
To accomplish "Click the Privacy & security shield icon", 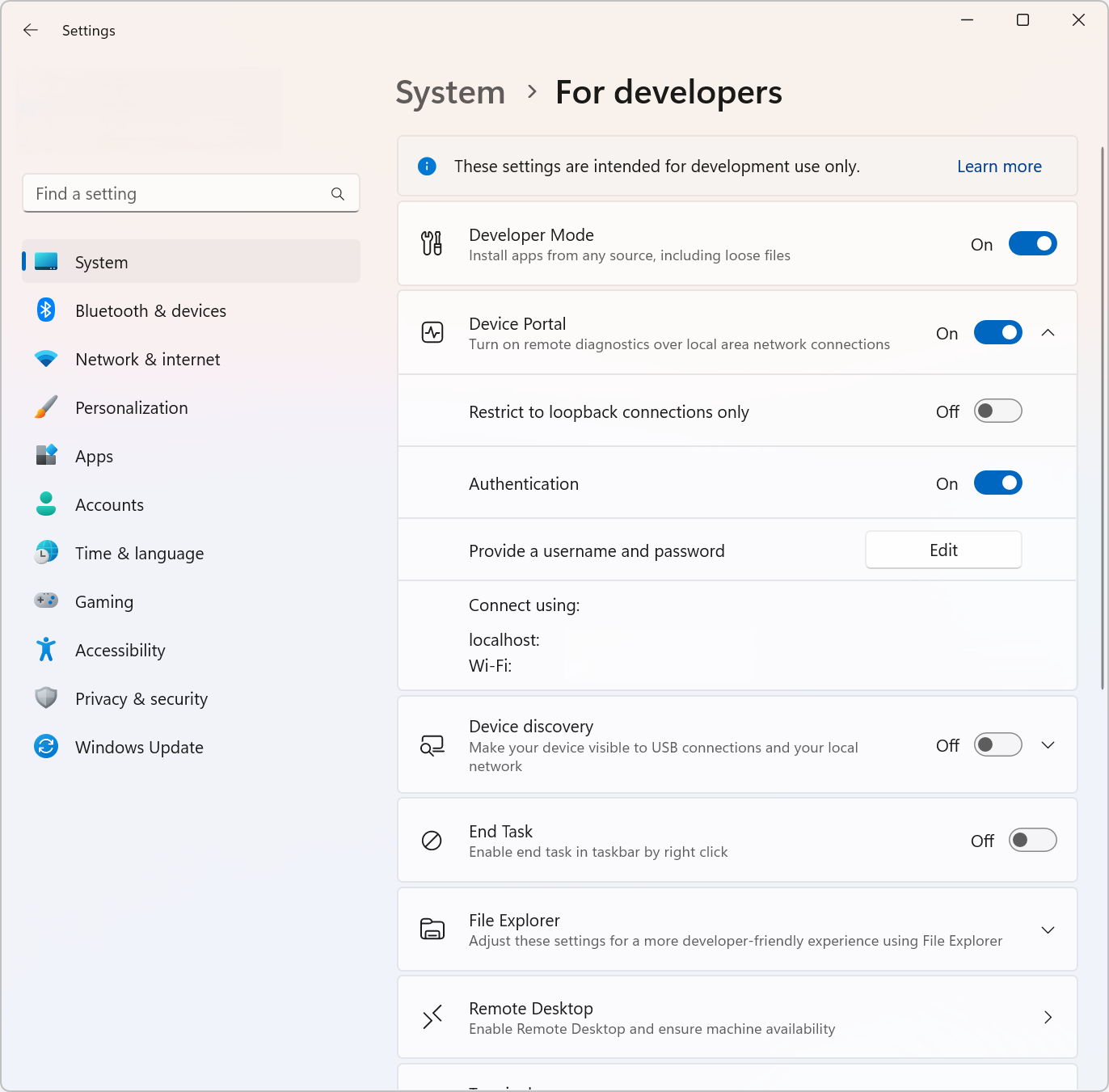I will coord(46,698).
